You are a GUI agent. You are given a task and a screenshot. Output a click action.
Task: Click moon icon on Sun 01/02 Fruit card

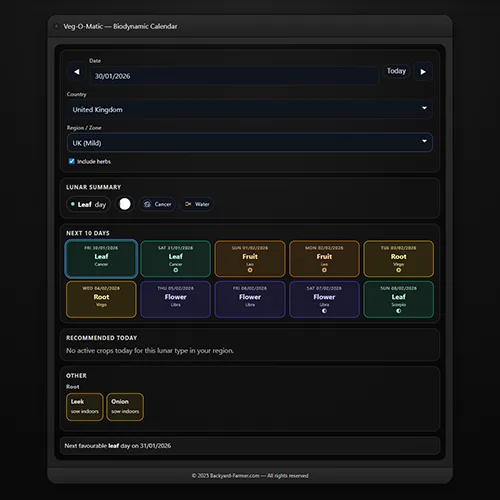(250, 270)
